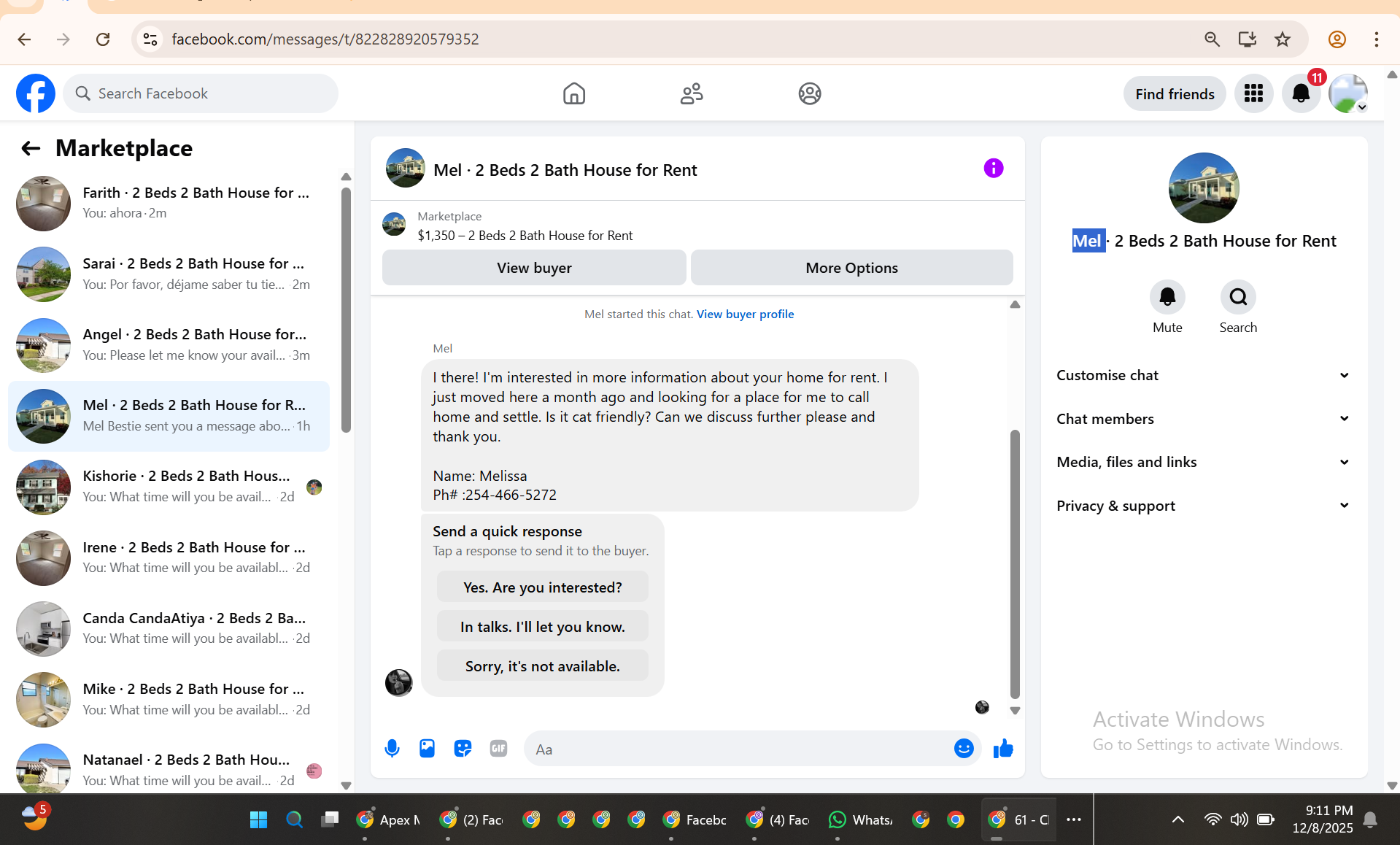Viewport: 1400px width, 845px height.
Task: Open the conversation information icon
Action: click(x=994, y=169)
